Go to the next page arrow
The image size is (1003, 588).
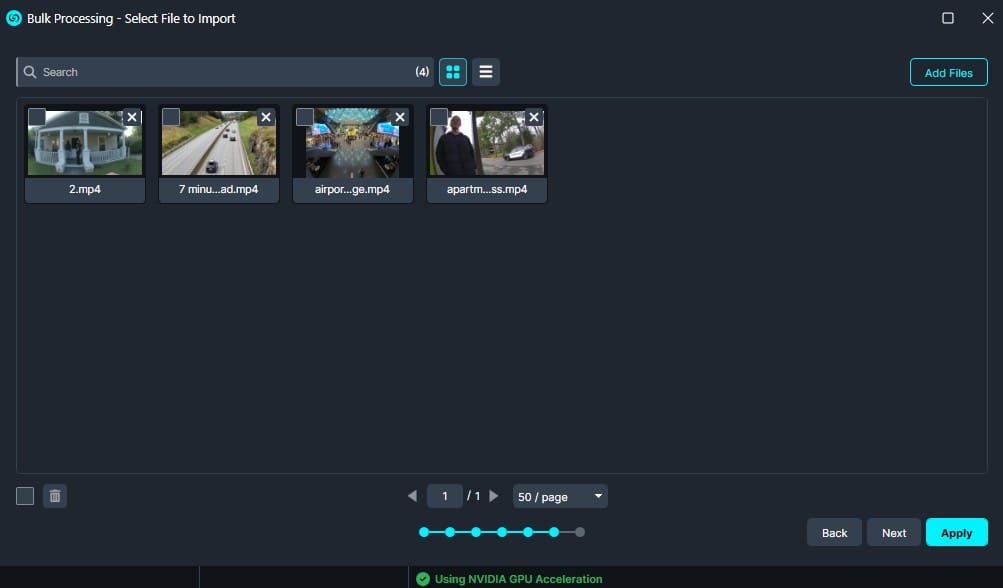[494, 496]
